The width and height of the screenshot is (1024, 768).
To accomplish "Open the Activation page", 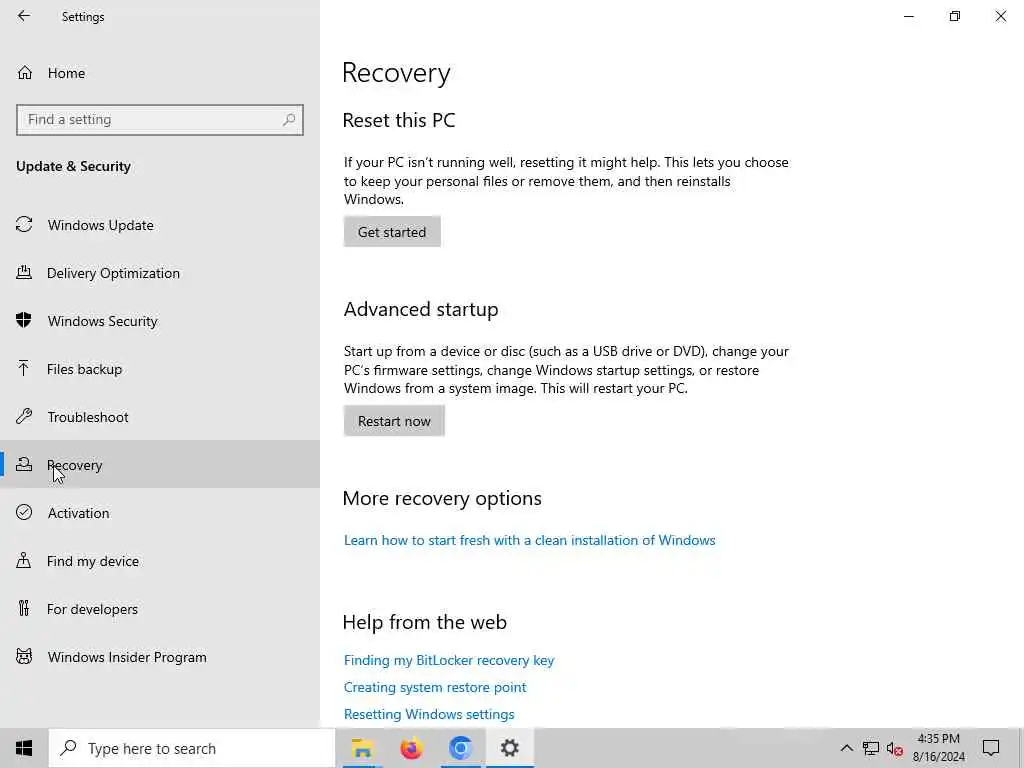I will pos(160,513).
